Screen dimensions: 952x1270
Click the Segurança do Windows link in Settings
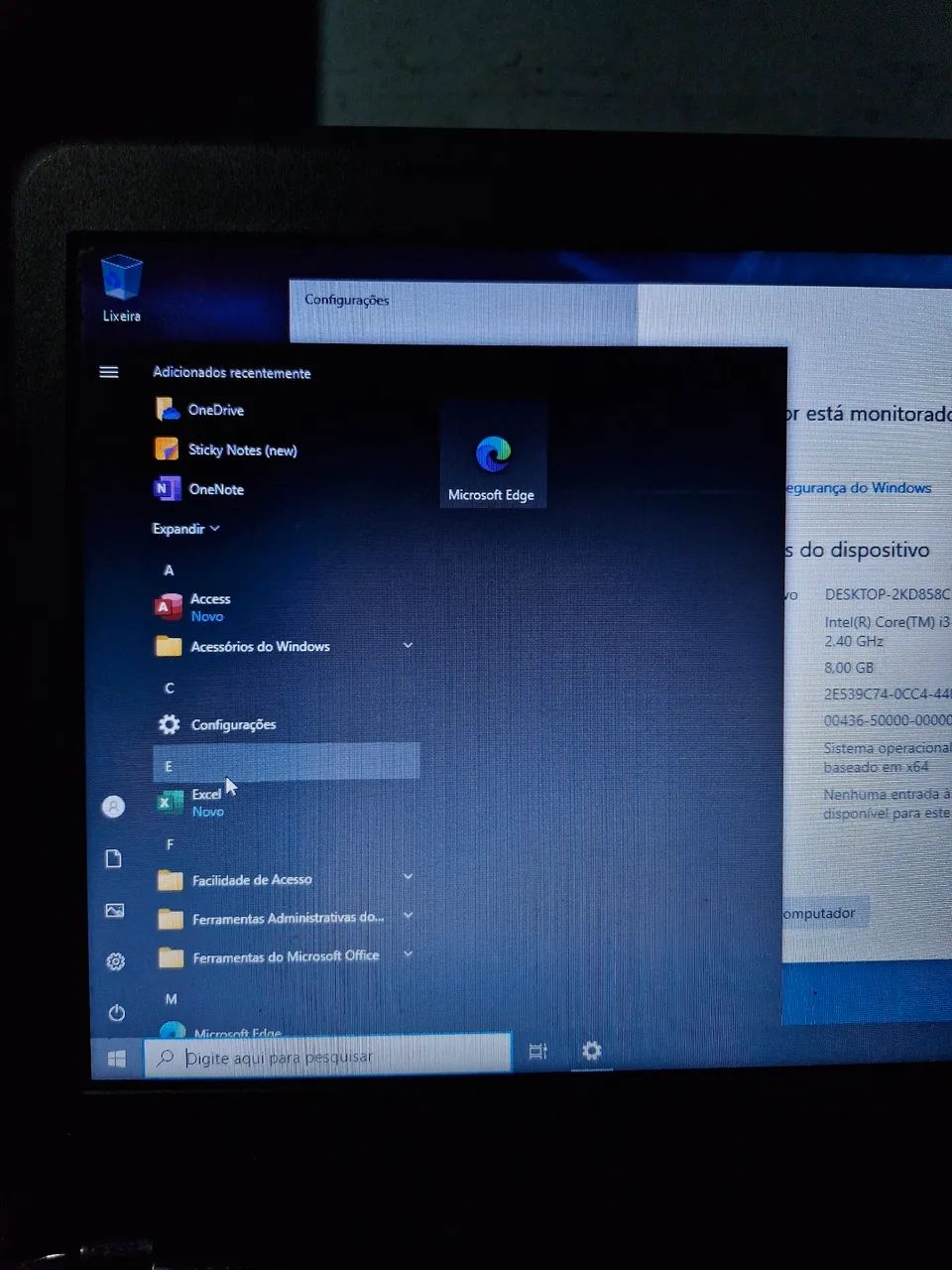[859, 487]
